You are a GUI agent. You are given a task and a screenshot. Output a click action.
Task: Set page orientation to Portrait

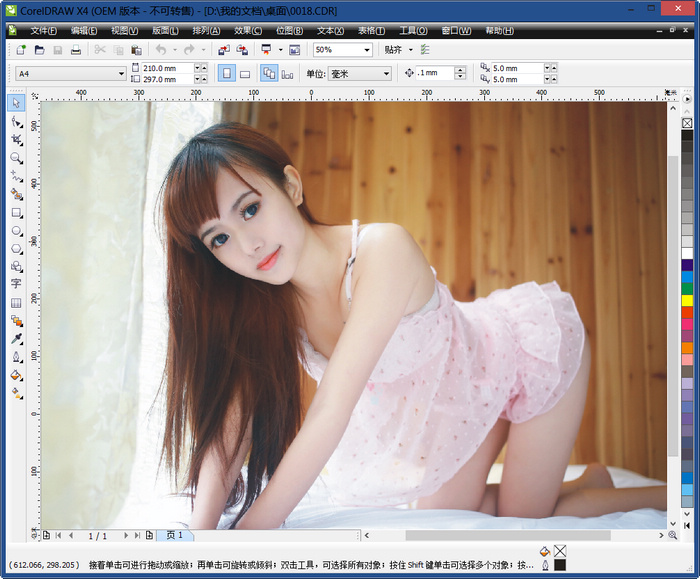point(227,73)
